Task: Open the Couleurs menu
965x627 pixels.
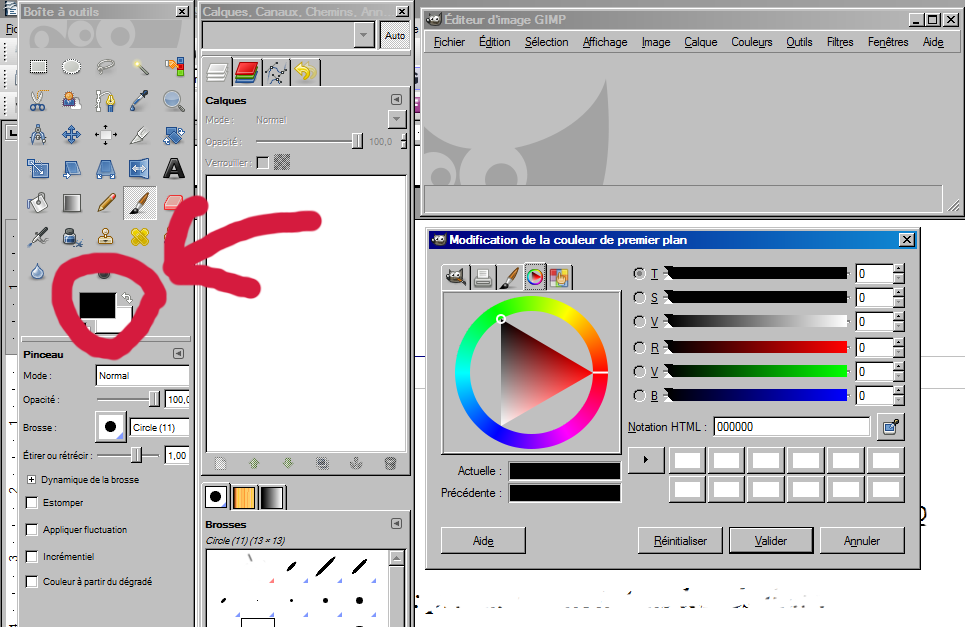Action: click(751, 42)
